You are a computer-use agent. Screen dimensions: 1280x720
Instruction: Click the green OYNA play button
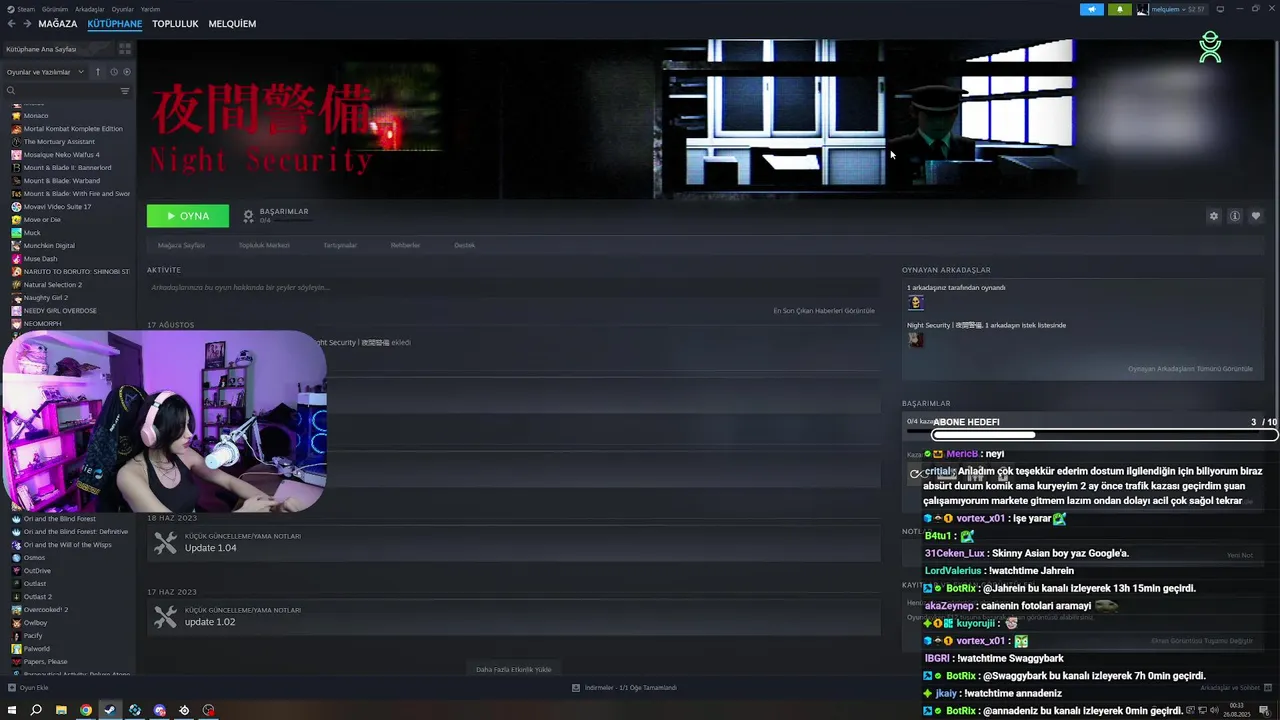pos(188,216)
